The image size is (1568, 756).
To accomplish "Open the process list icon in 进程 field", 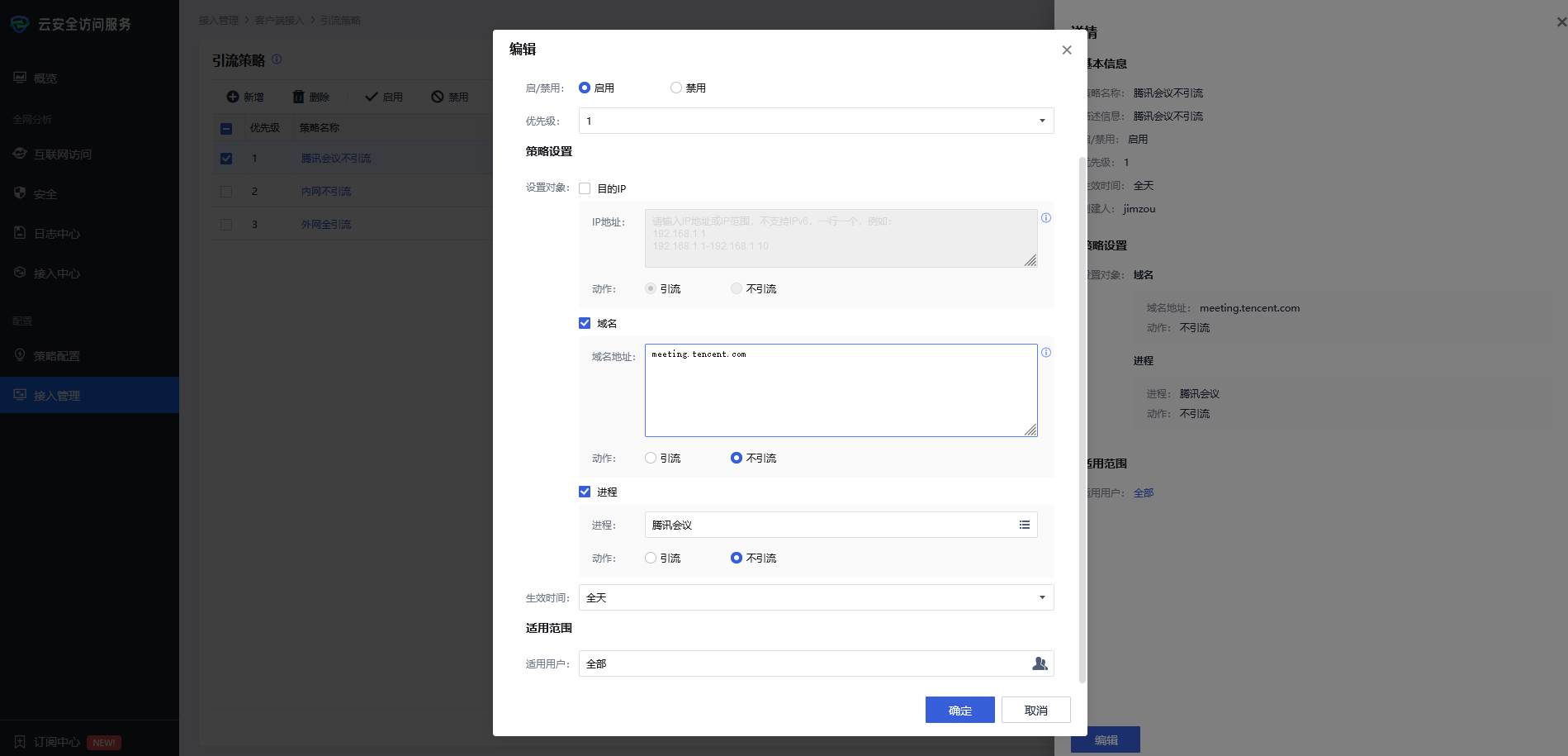I will point(1025,525).
